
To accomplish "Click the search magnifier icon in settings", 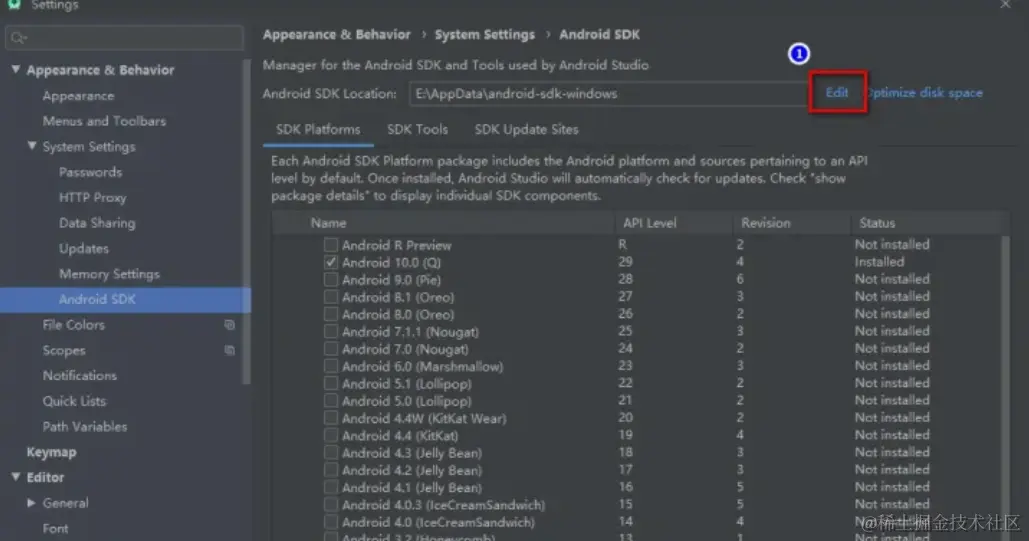I will coord(17,39).
